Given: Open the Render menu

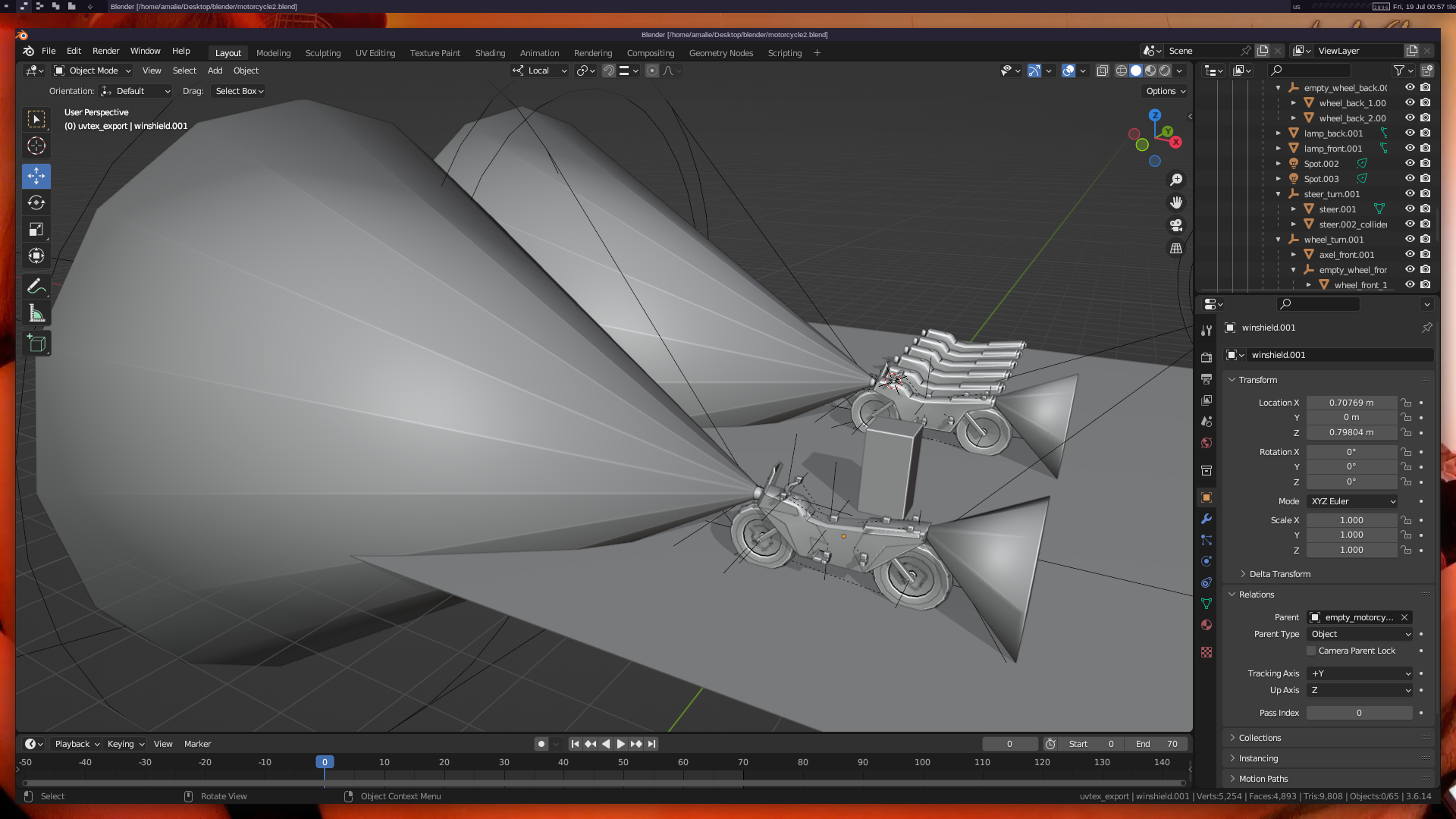Looking at the screenshot, I should [105, 51].
